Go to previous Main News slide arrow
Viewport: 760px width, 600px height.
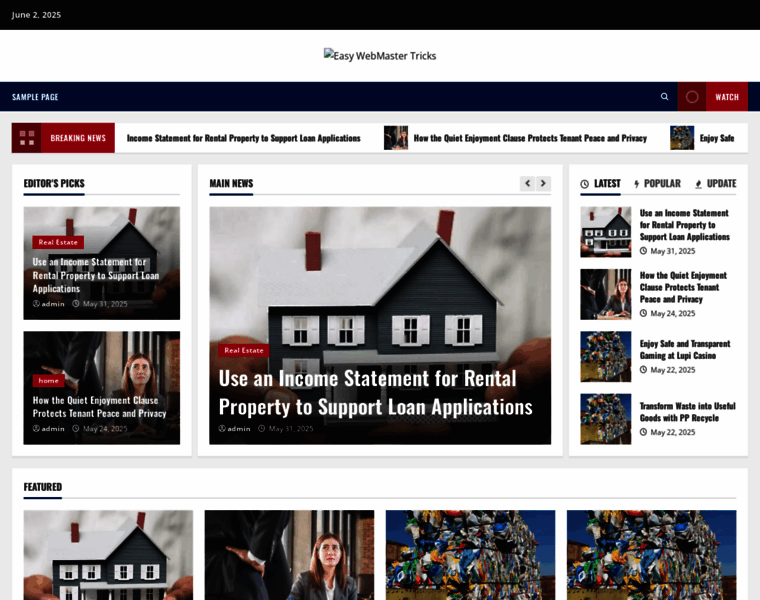[x=527, y=183]
